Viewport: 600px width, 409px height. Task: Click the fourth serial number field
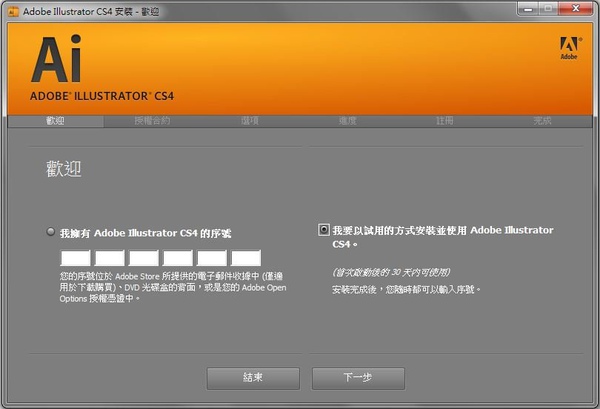[x=178, y=258]
